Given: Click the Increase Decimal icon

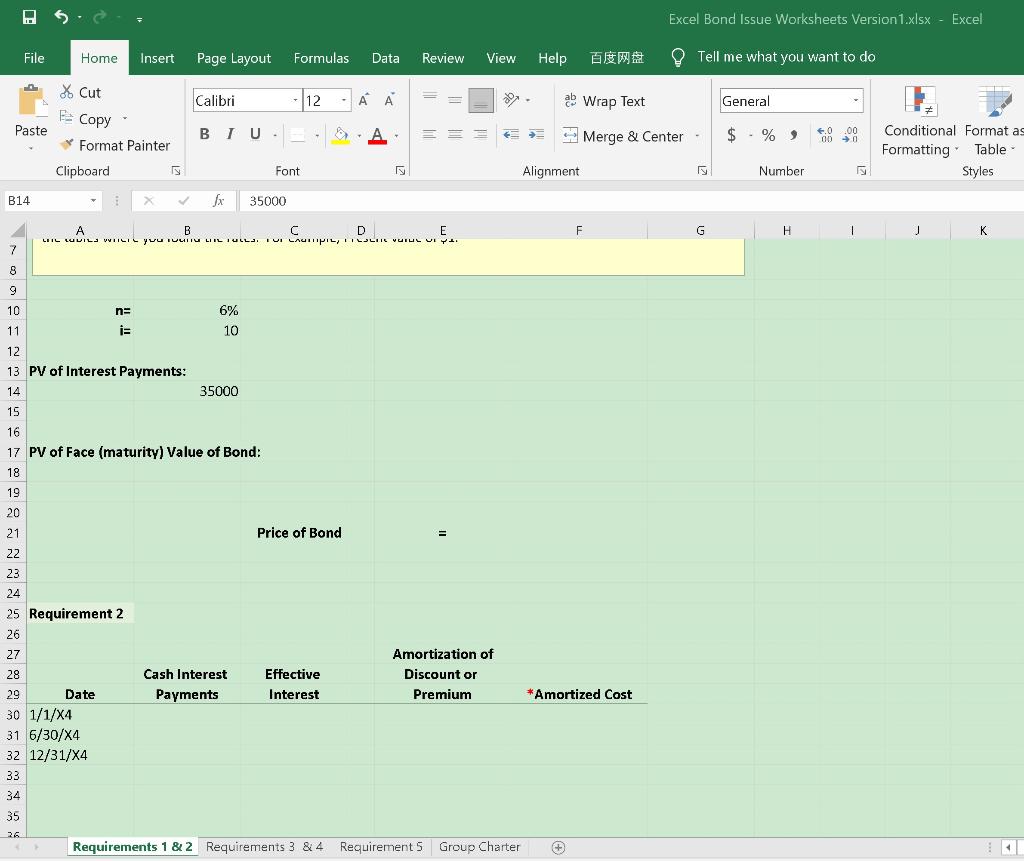Looking at the screenshot, I should (x=825, y=133).
